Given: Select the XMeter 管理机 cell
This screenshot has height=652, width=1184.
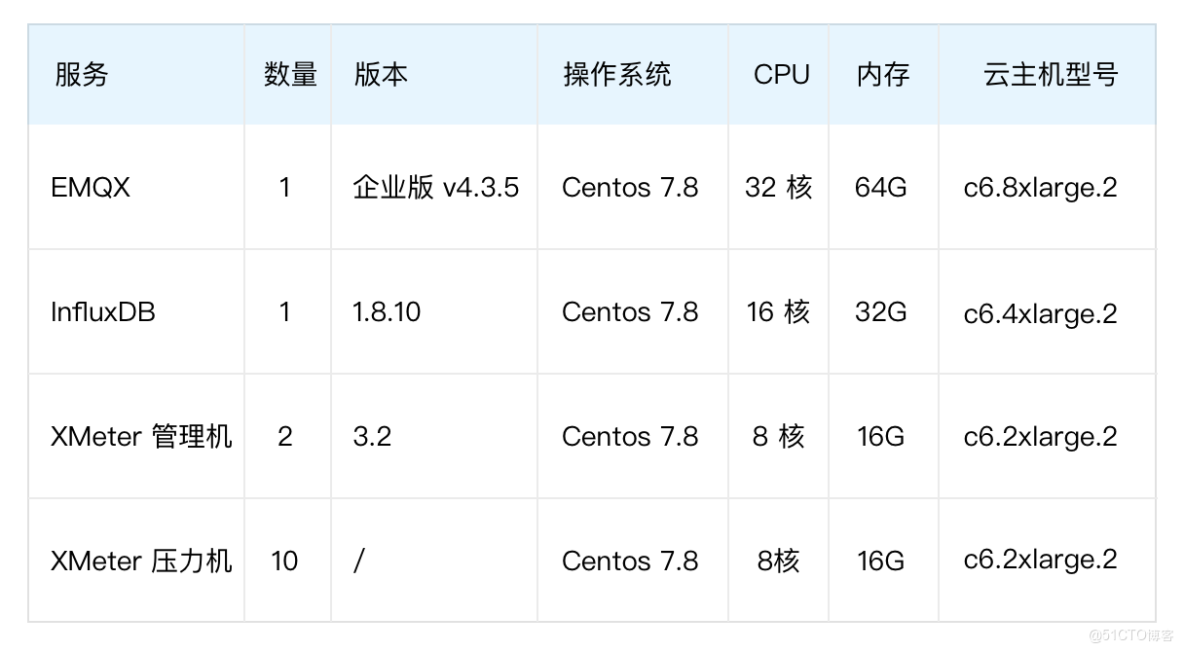Looking at the screenshot, I should point(141,436).
